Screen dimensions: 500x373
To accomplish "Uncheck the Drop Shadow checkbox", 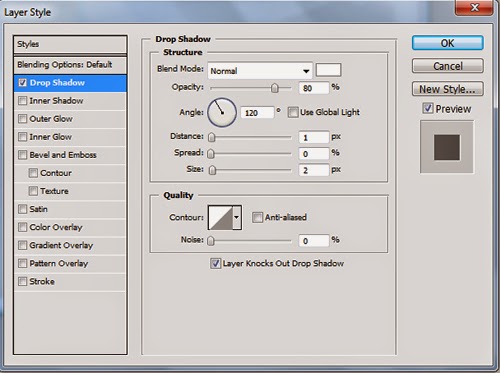I will pos(22,83).
